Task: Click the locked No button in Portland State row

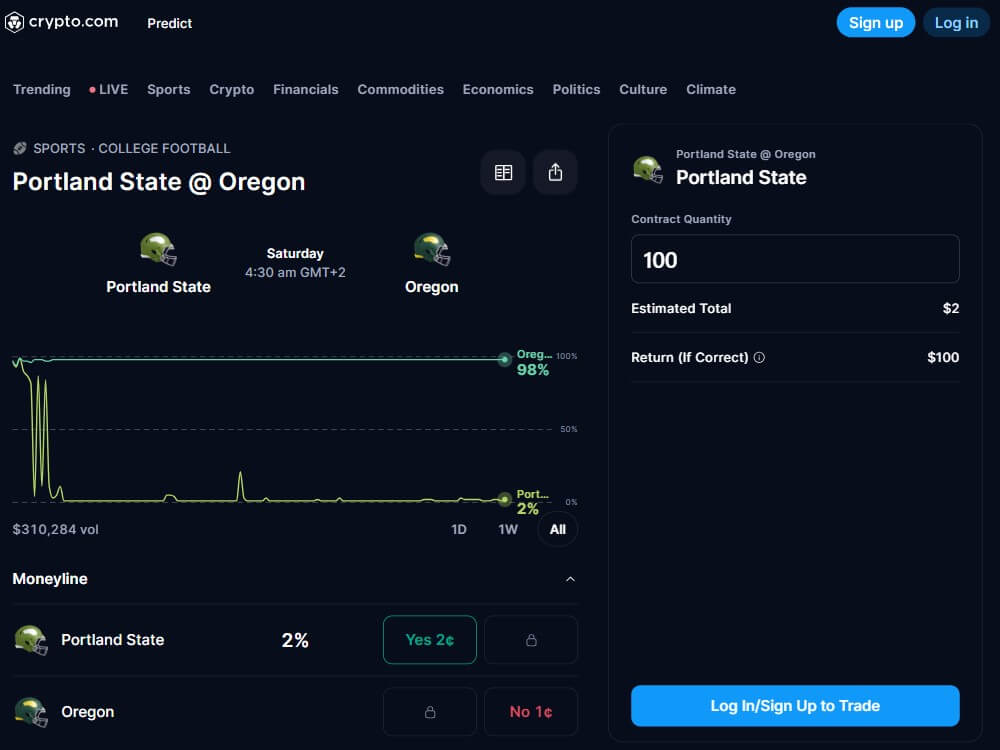Action: (531, 640)
